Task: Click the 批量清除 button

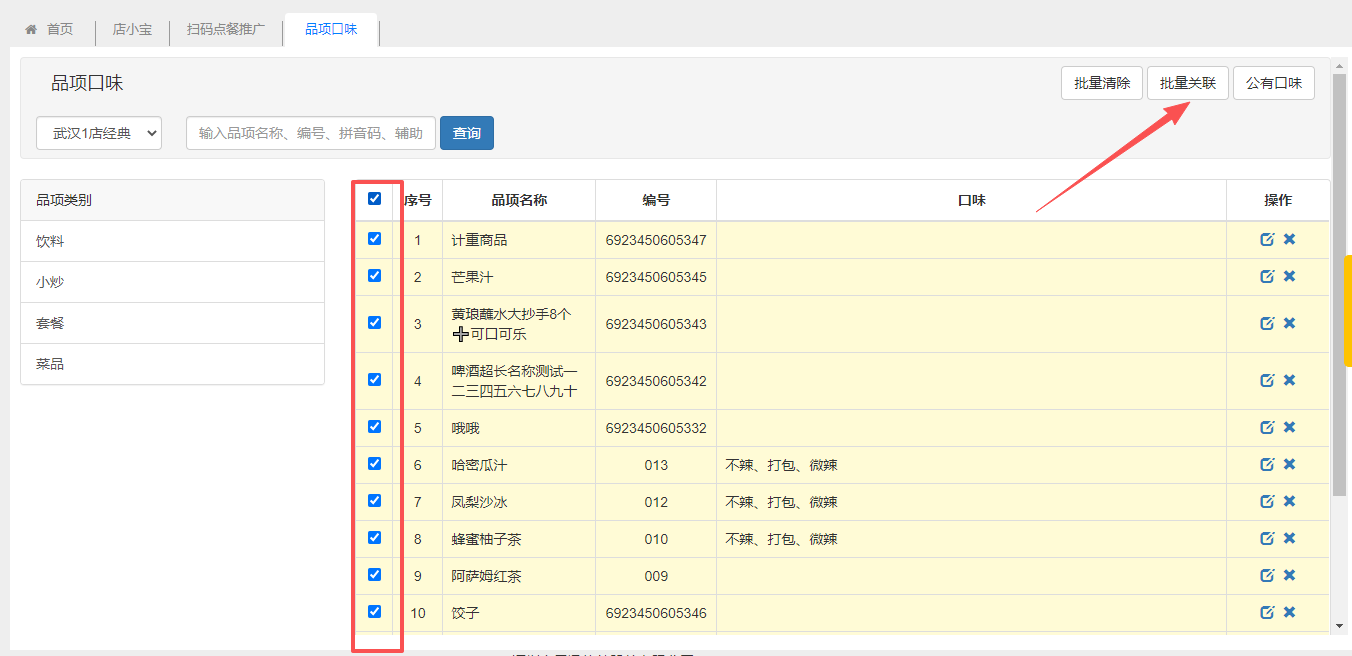Action: (1102, 83)
